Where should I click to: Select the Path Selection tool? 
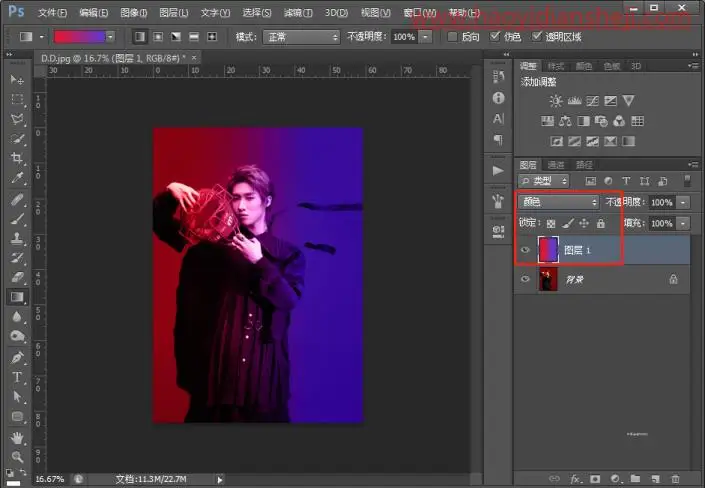[17, 396]
